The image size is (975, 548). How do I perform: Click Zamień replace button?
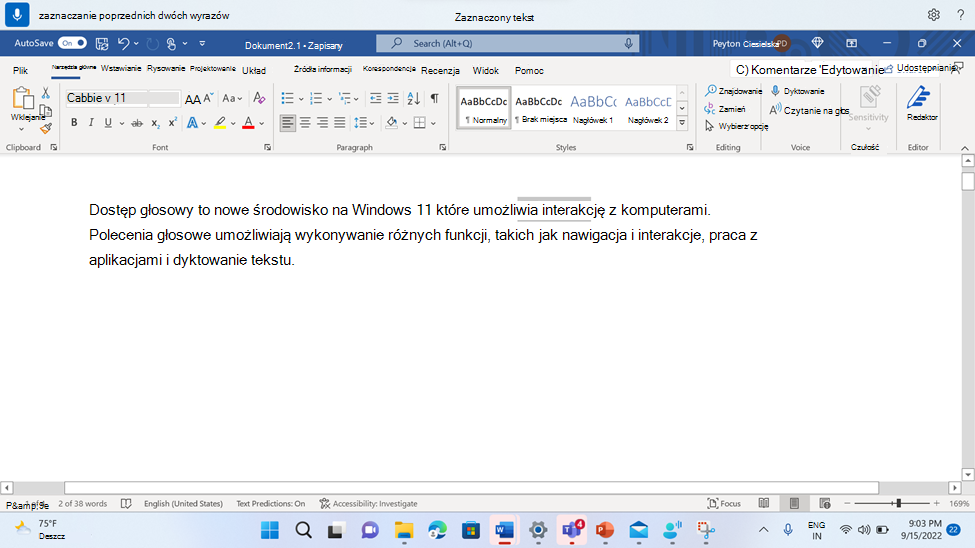point(725,109)
